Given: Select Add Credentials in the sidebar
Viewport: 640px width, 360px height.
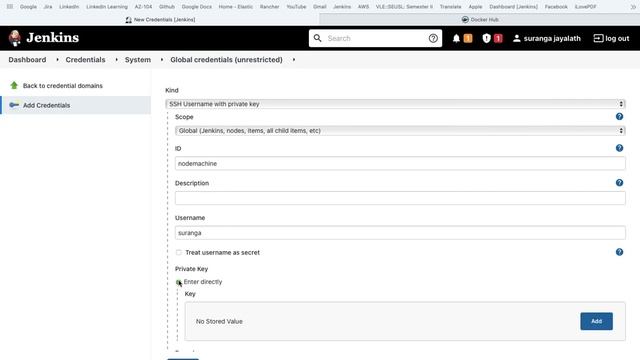Looking at the screenshot, I should click(76, 105).
